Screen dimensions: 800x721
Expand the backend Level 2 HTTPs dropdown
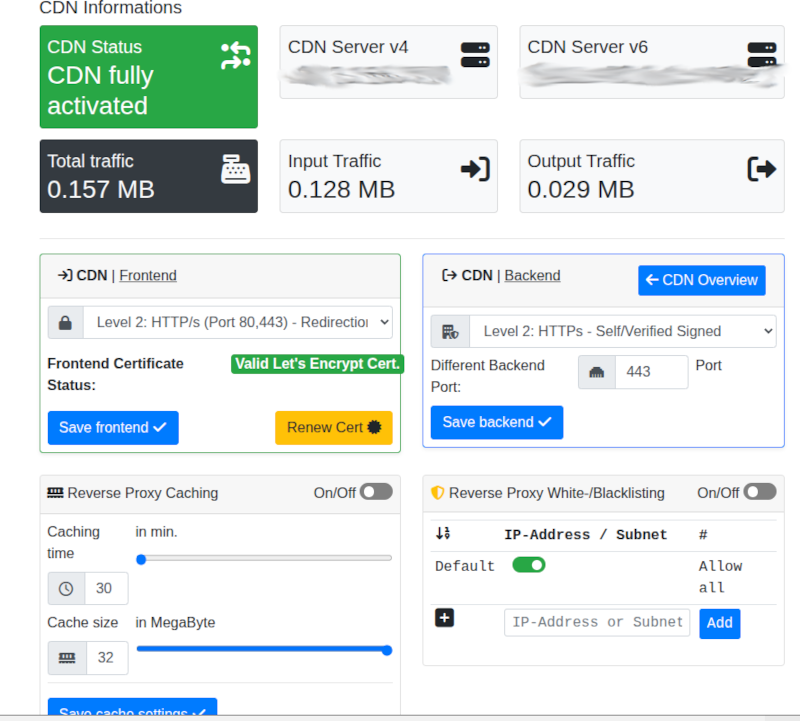click(x=622, y=331)
